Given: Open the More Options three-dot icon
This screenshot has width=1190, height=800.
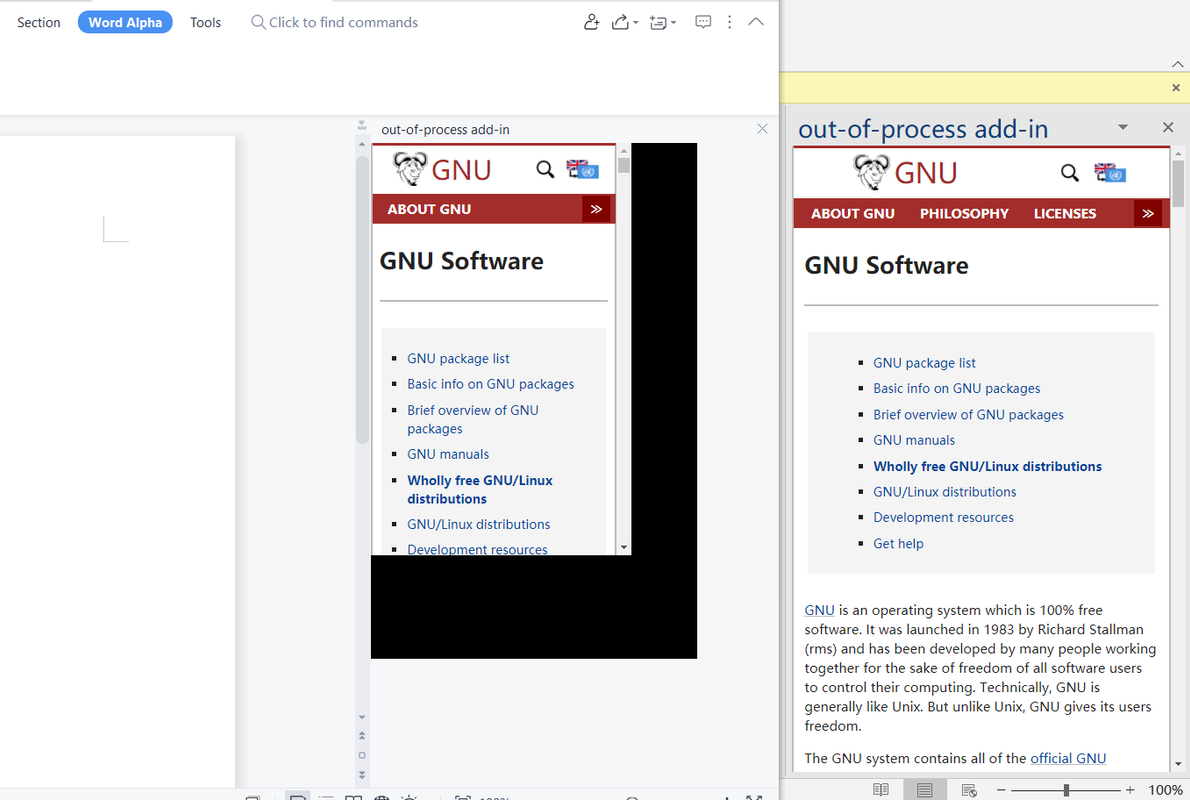Looking at the screenshot, I should 729,21.
